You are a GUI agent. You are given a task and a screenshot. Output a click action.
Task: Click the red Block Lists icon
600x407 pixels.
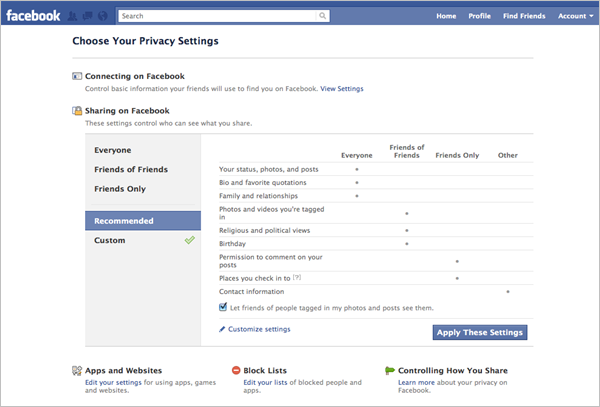(x=236, y=370)
